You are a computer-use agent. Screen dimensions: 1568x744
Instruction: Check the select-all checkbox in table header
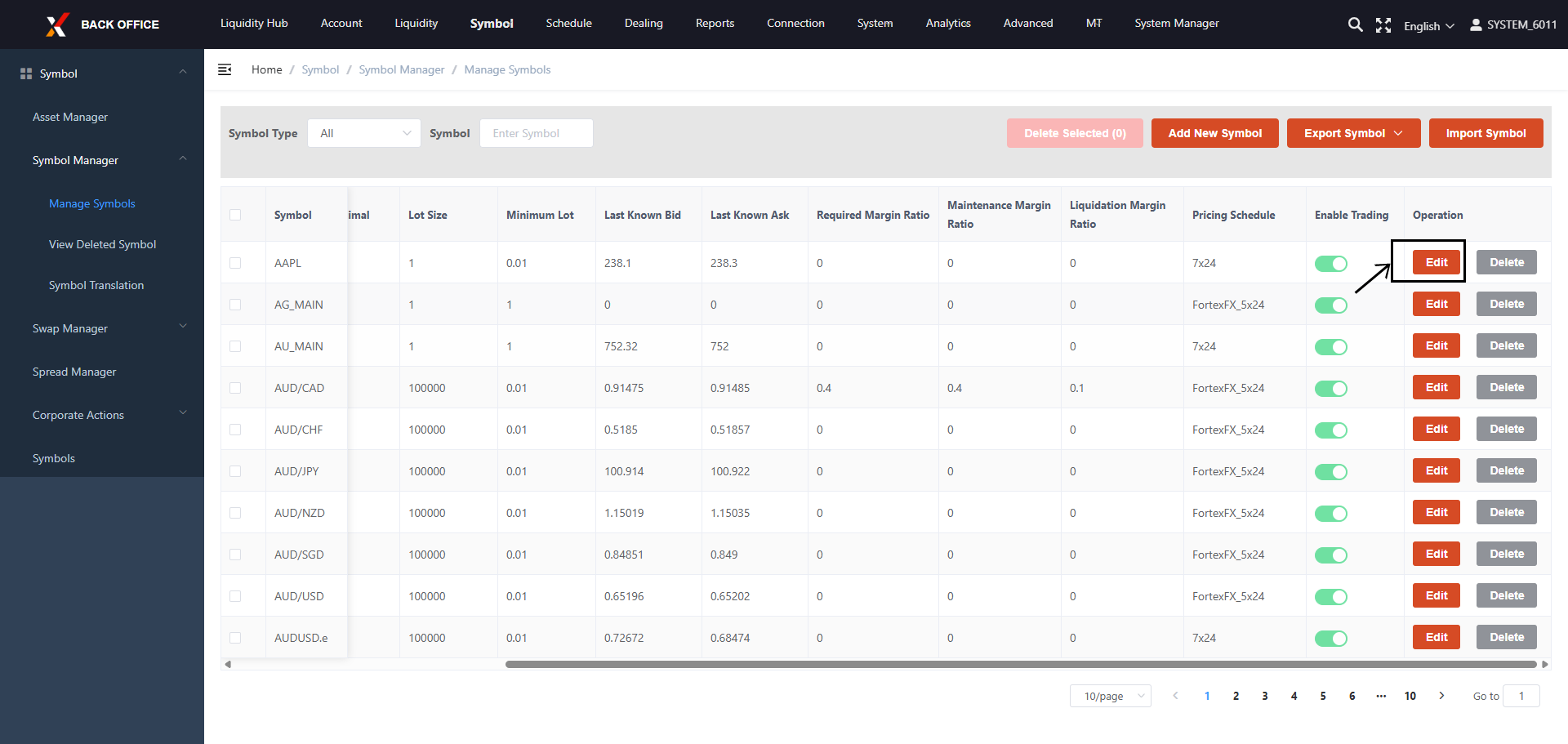[x=235, y=215]
